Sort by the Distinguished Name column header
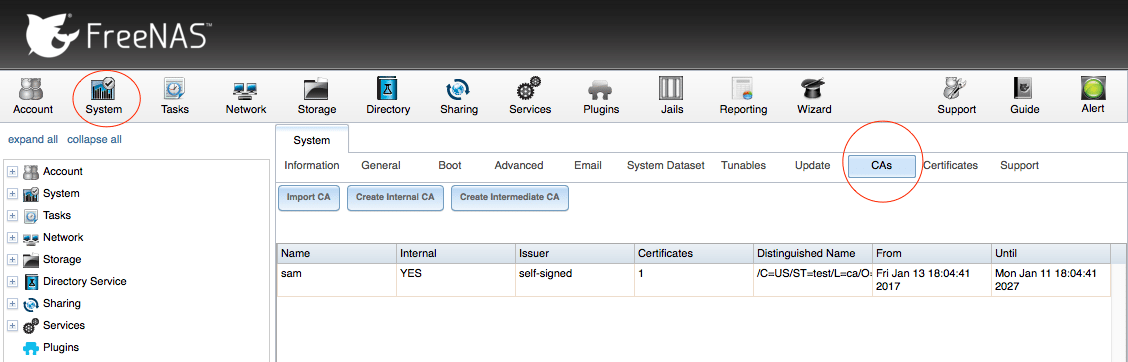1128x362 pixels. click(x=813, y=253)
